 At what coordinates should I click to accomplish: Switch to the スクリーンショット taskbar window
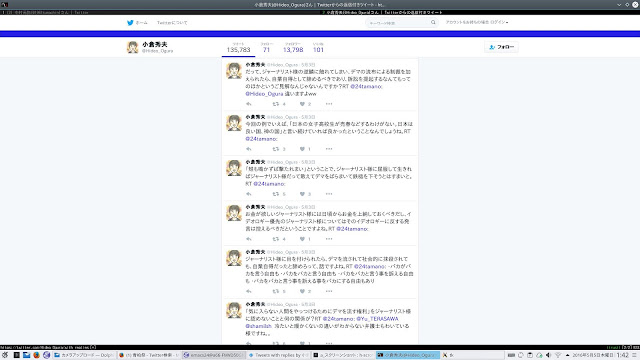point(343,355)
